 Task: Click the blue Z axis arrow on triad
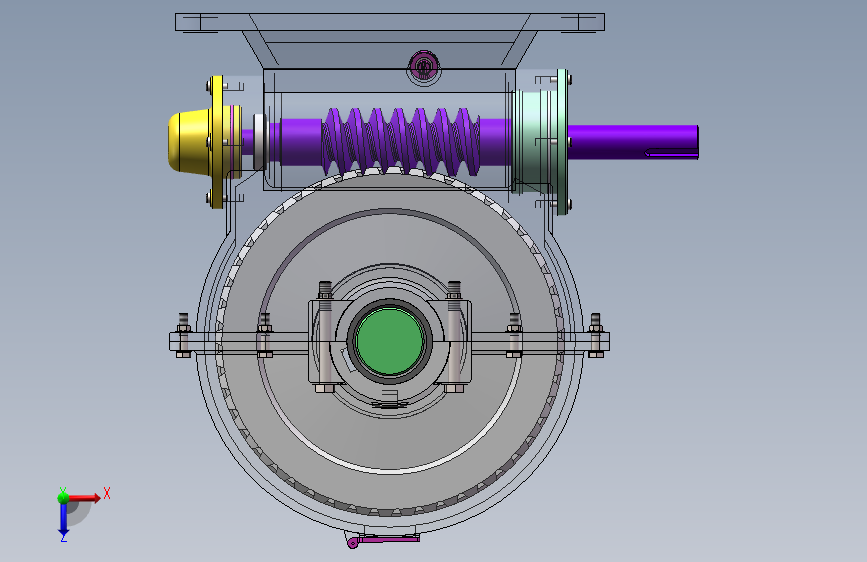64,520
